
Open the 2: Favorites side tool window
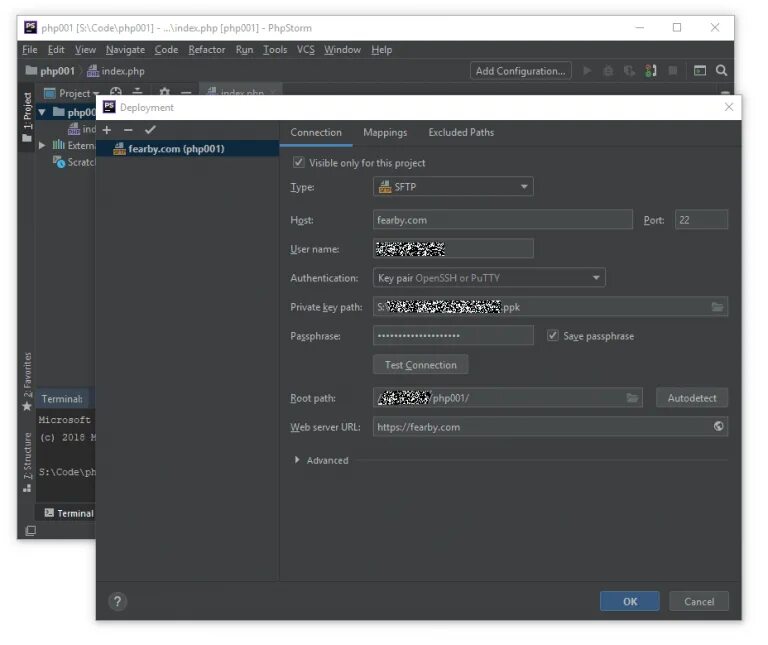pos(27,382)
